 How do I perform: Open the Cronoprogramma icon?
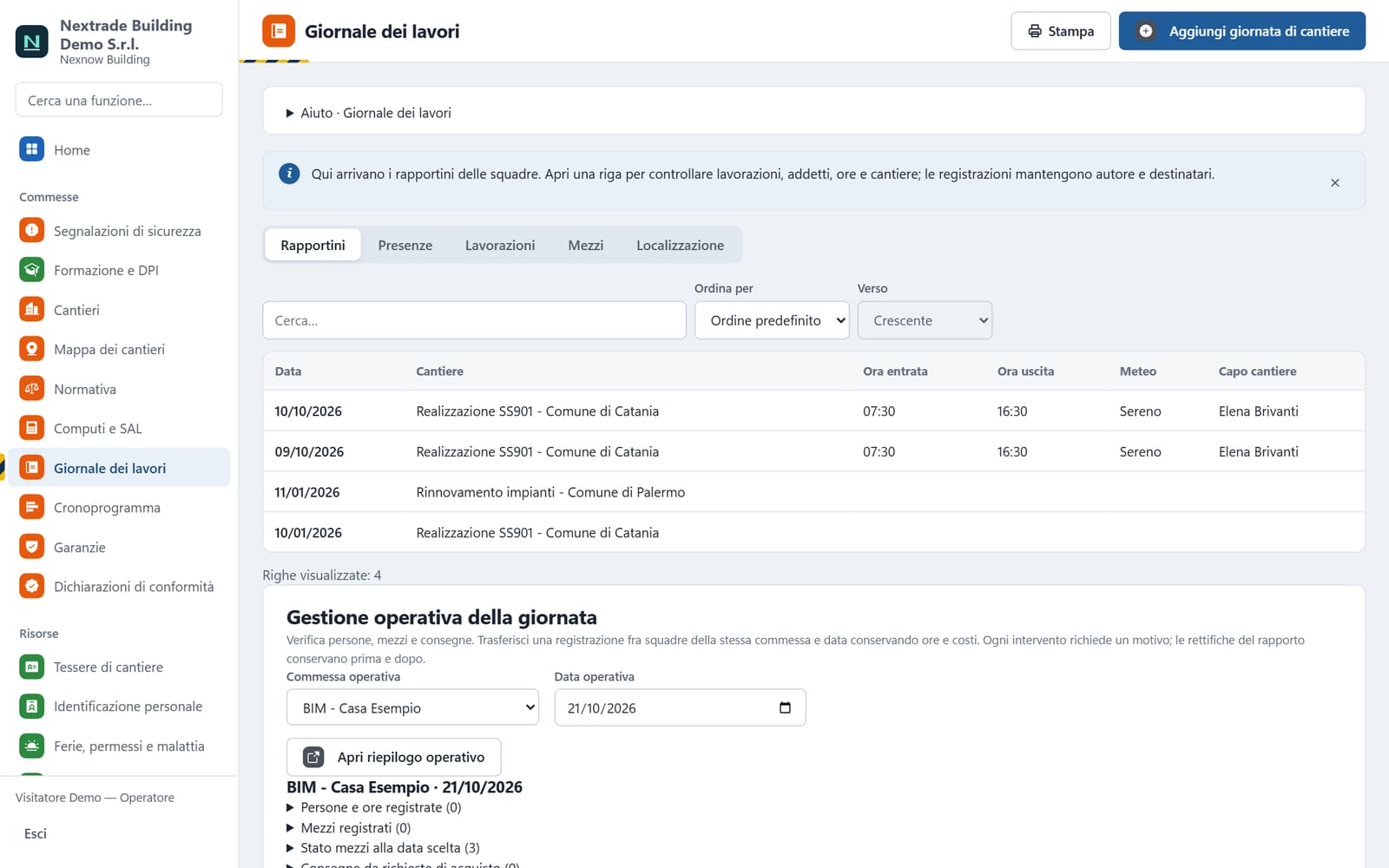tap(31, 507)
